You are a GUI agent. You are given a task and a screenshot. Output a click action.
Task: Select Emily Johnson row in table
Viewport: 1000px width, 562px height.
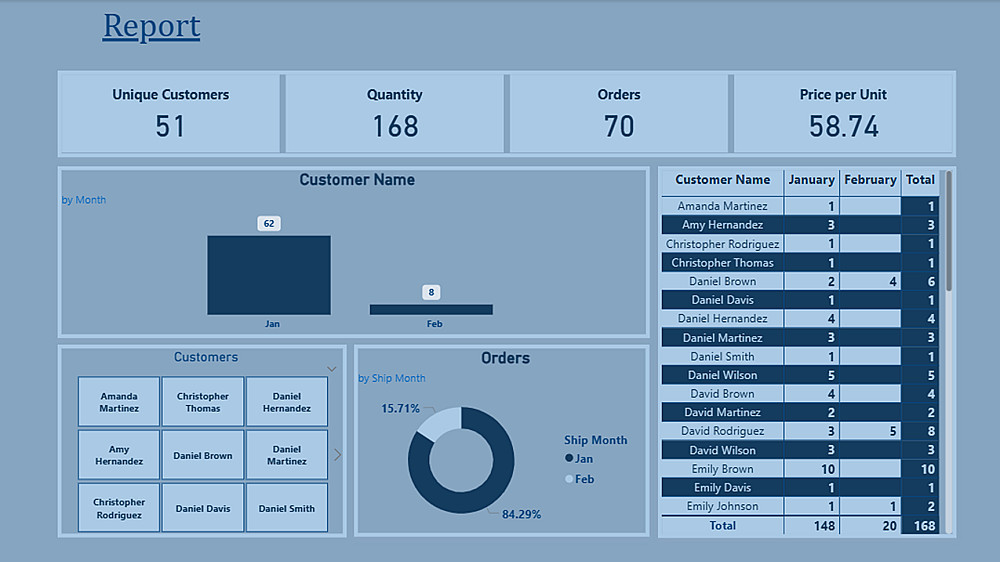800,506
